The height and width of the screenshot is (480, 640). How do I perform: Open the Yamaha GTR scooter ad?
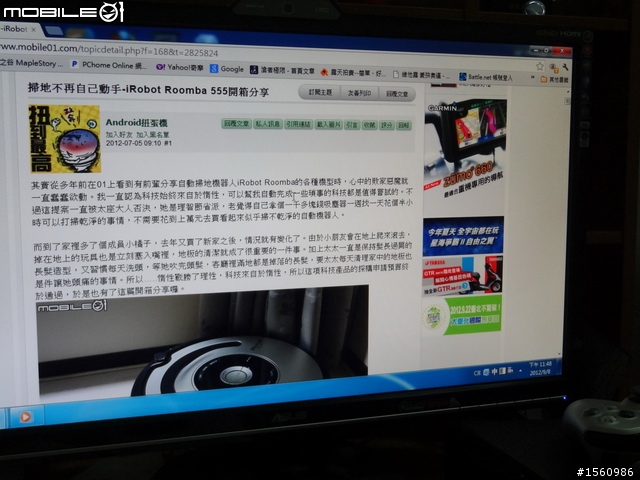(462, 276)
